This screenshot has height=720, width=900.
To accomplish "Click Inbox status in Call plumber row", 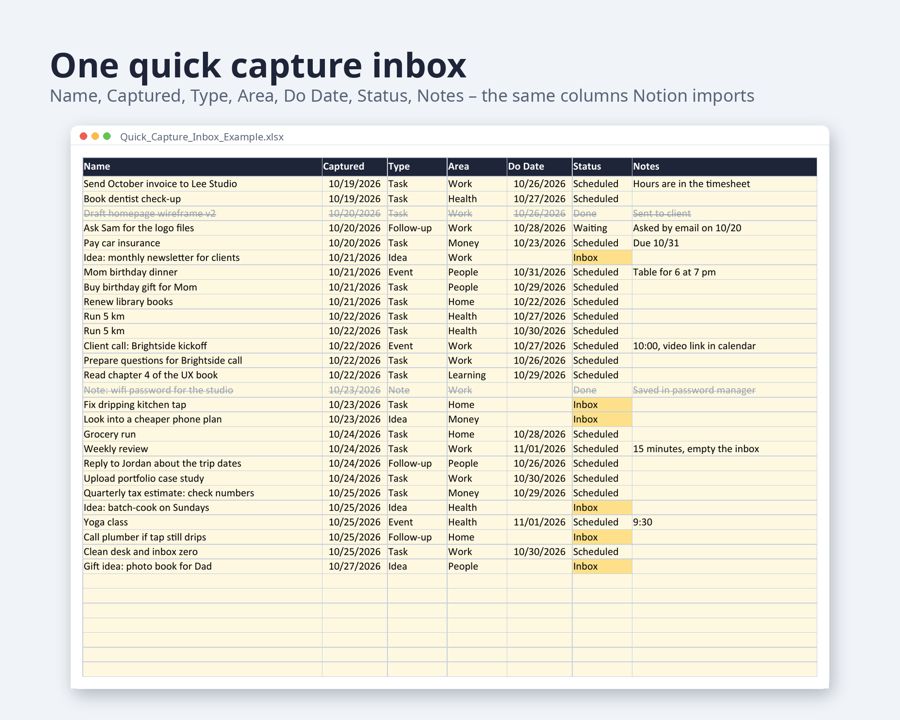I will point(602,537).
